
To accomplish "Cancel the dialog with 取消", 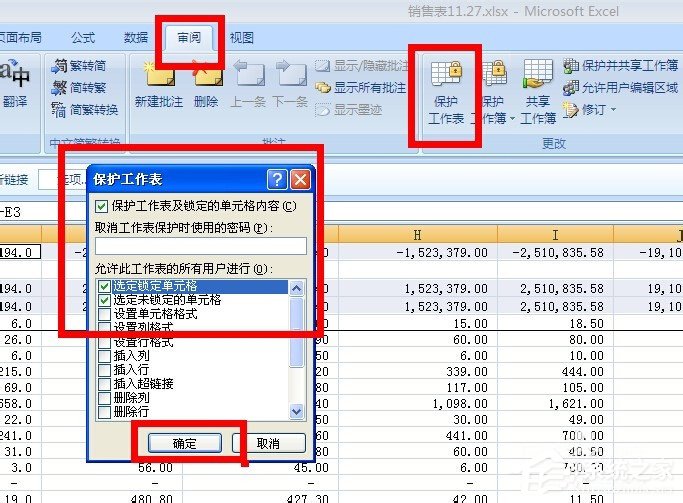I will click(x=269, y=443).
